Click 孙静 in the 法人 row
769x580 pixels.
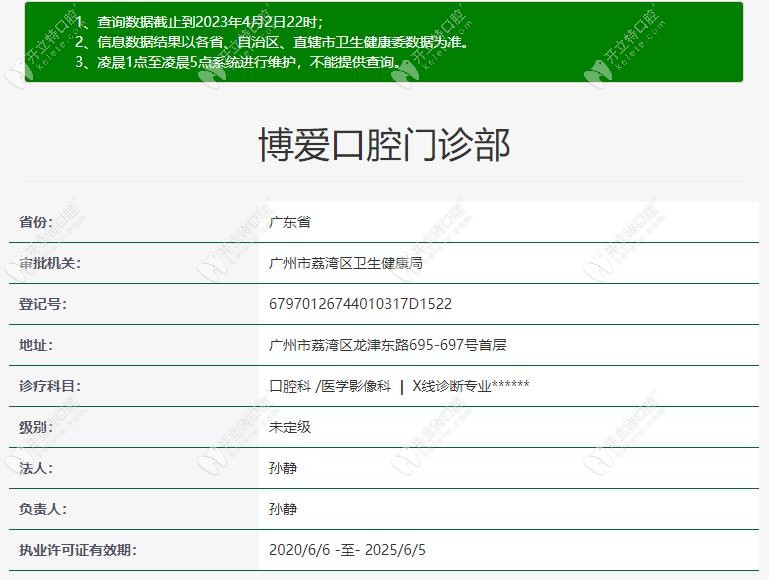(283, 468)
